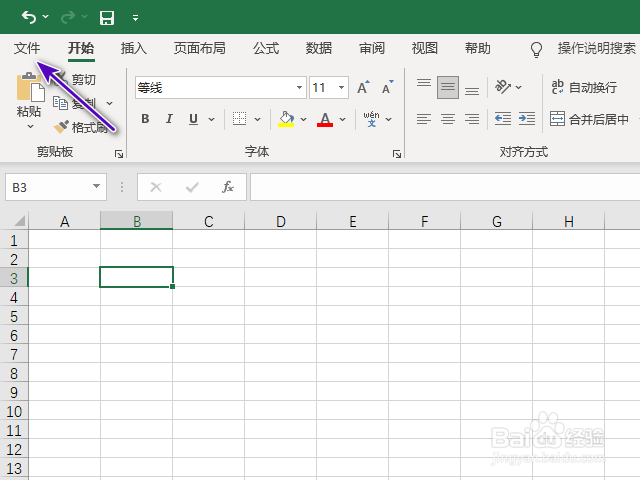Click the wén phonetic guide icon
640x480 pixels.
tap(371, 119)
